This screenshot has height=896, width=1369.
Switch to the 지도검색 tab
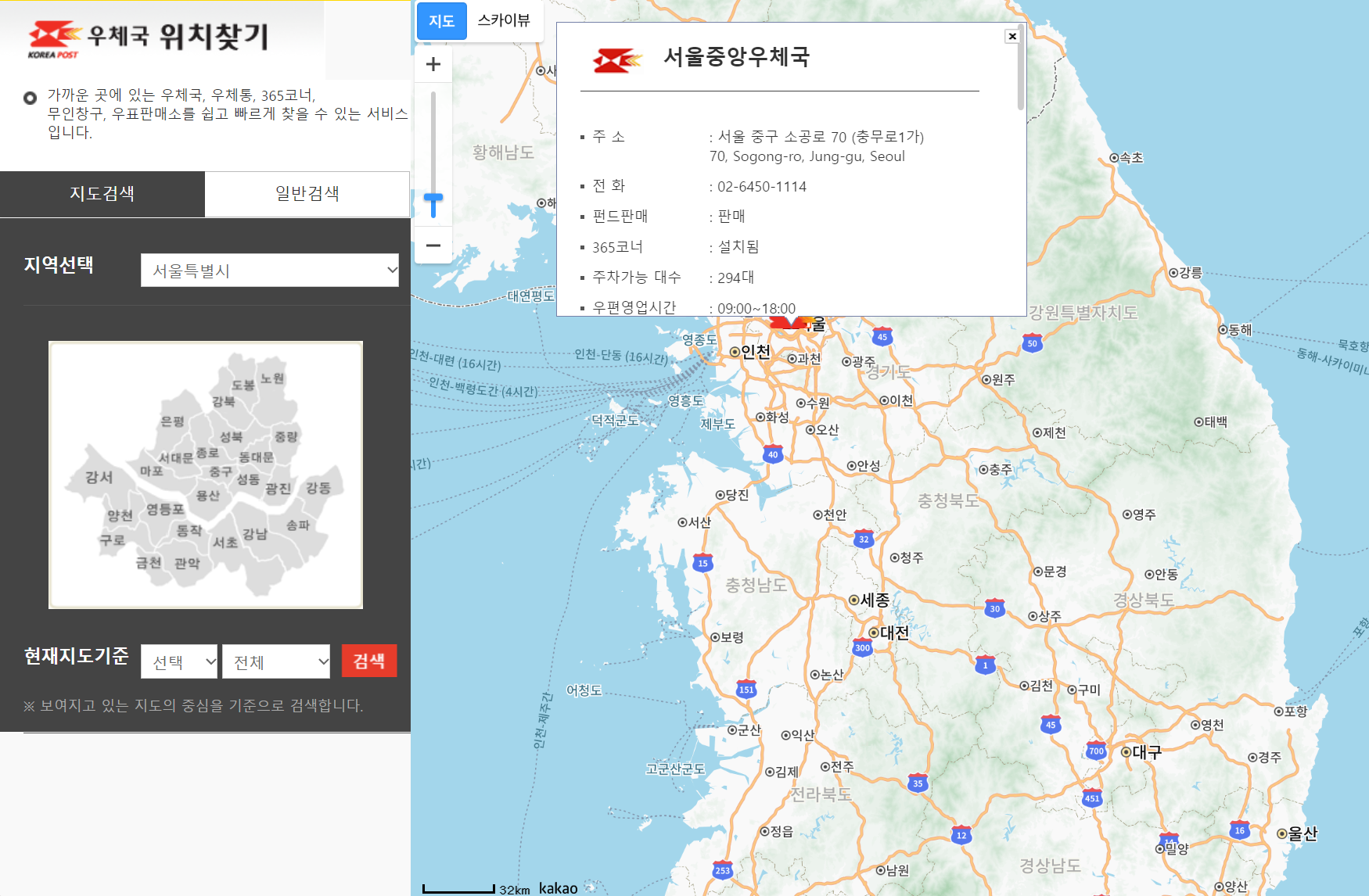pos(102,194)
